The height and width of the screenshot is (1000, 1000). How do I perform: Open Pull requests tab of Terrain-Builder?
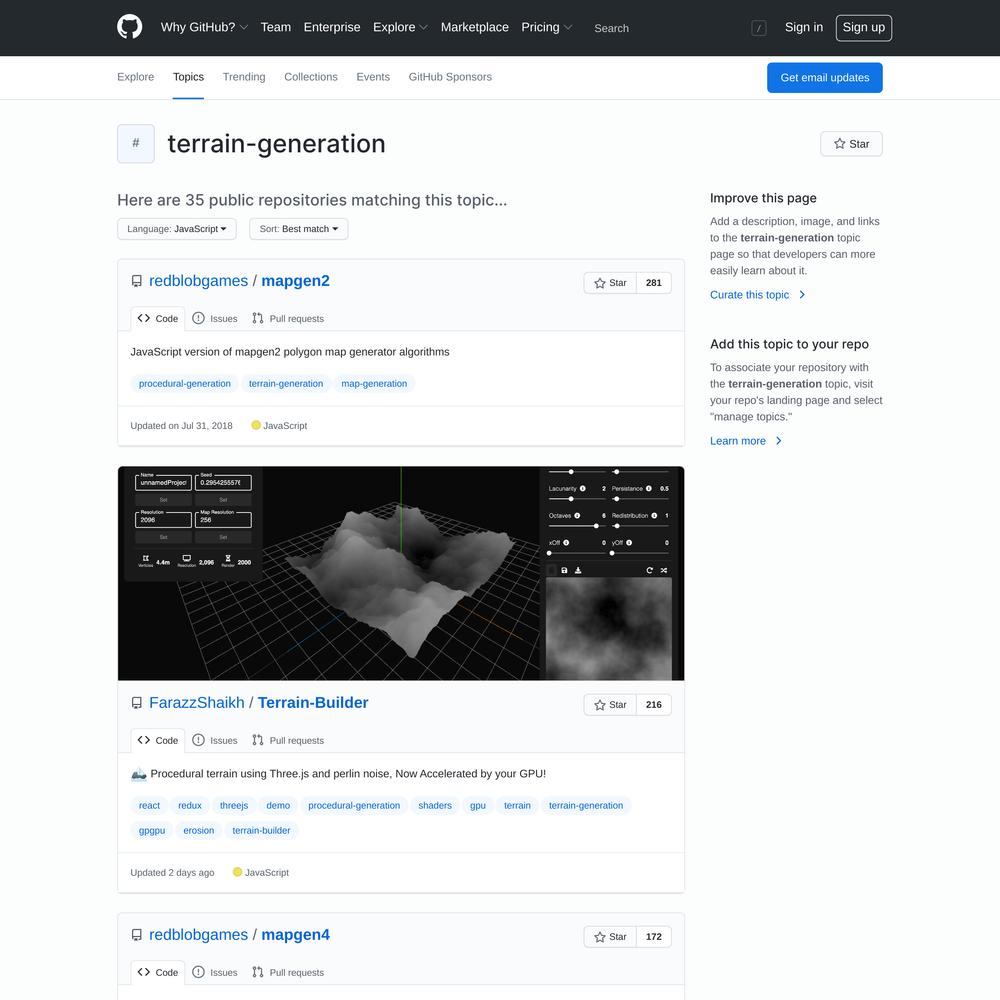pyautogui.click(x=288, y=740)
